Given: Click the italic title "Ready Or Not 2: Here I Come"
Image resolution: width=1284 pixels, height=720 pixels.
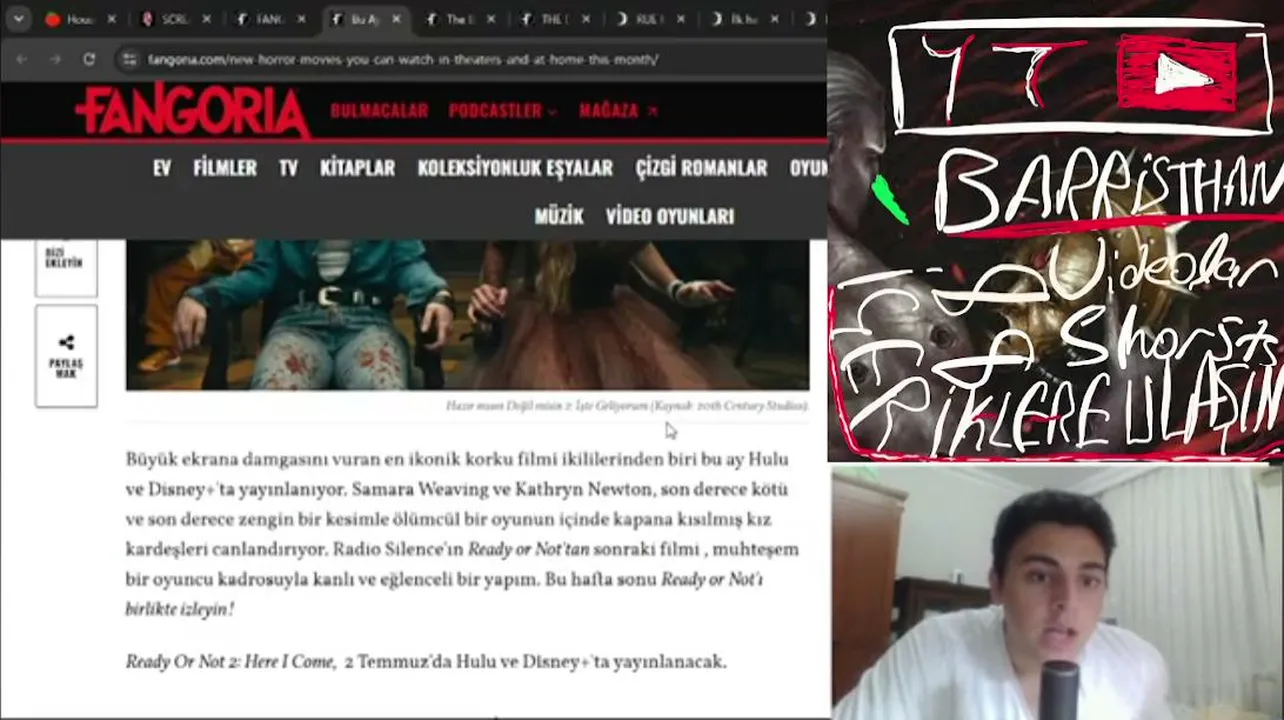Looking at the screenshot, I should pos(229,662).
